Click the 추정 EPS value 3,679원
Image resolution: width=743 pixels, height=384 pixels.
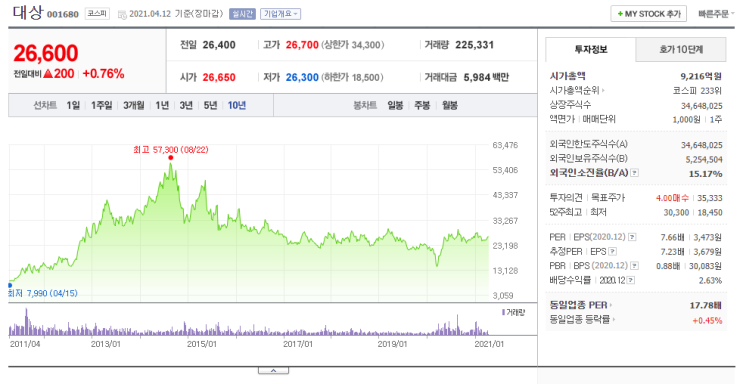[x=708, y=252]
